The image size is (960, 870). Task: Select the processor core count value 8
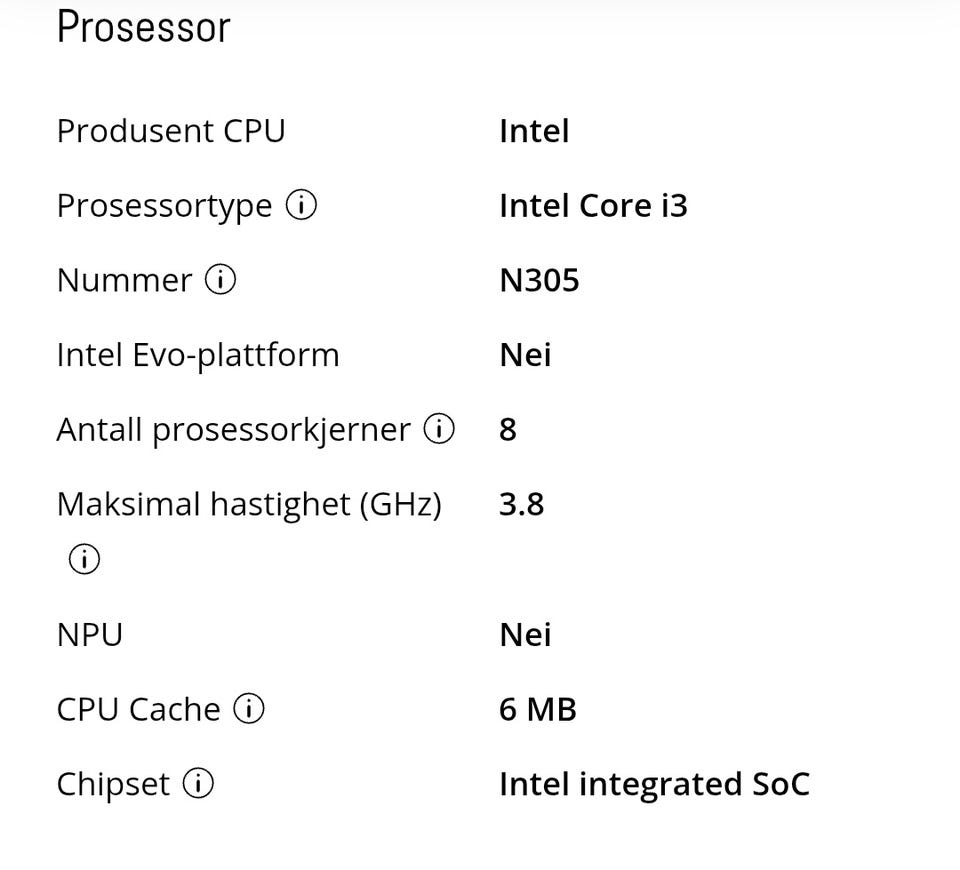(508, 430)
